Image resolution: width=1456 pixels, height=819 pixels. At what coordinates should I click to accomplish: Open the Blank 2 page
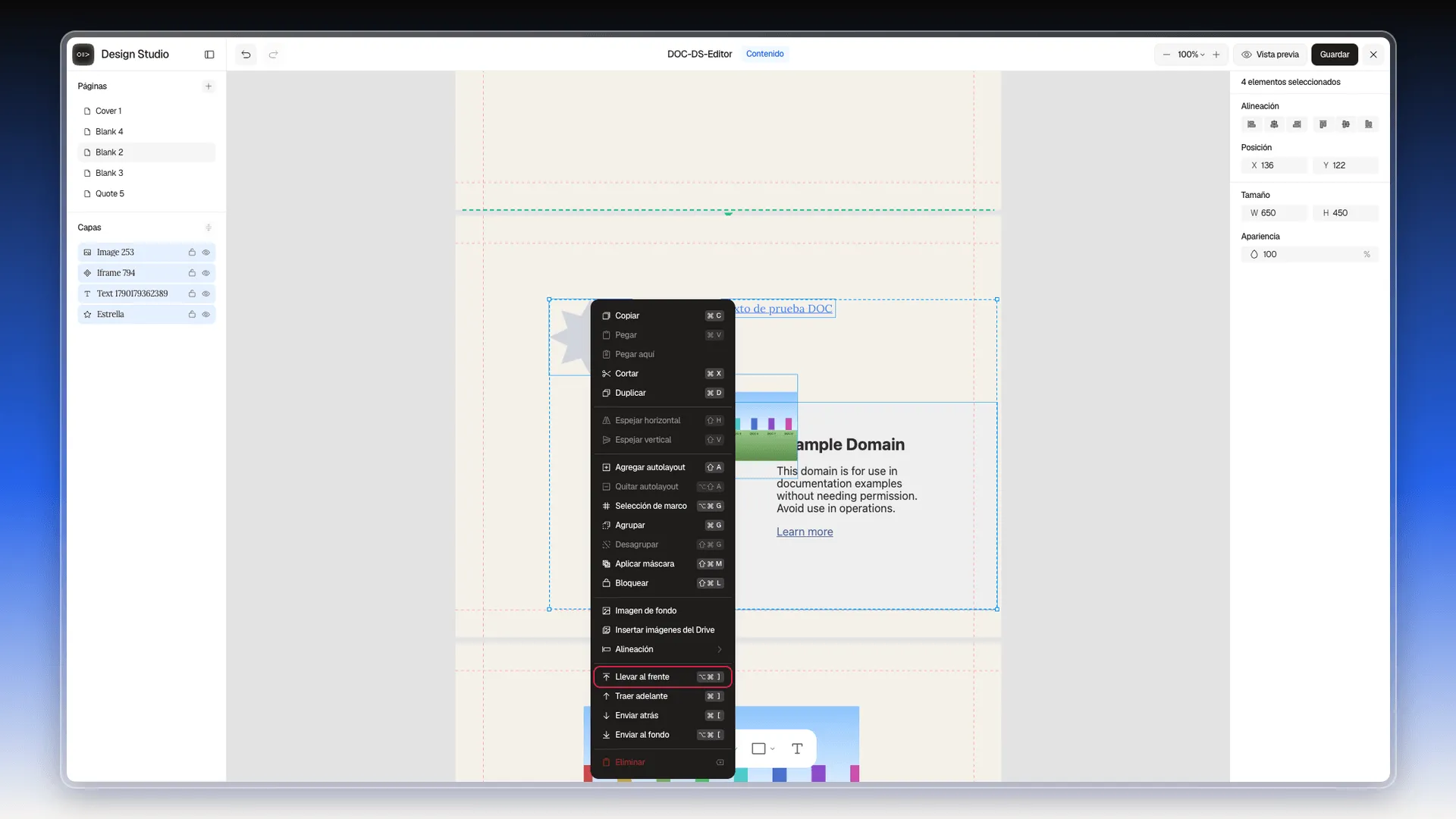pyautogui.click(x=146, y=152)
